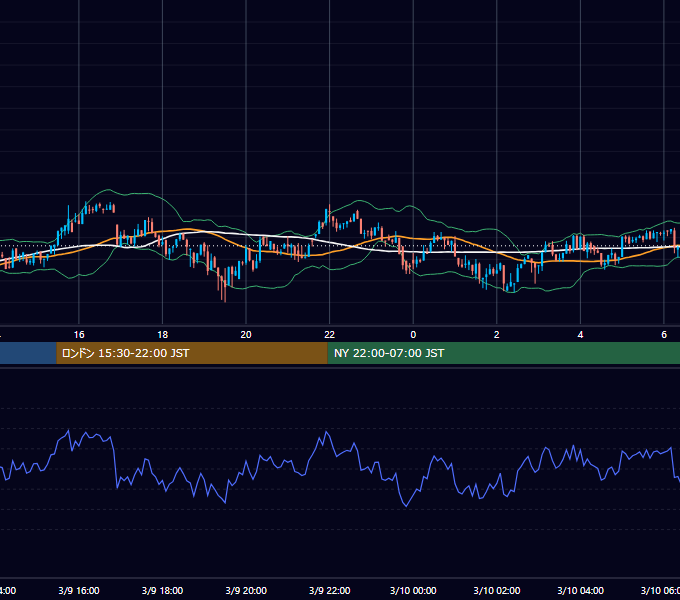Click the 16 hour axis label
This screenshot has height=600, width=680.
79,335
